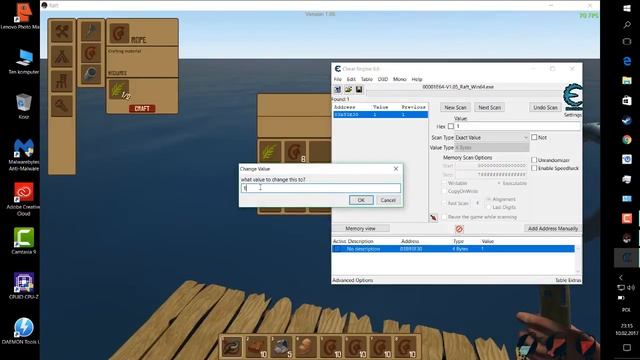Click the red arrow copy-to-address-list icon
The image size is (640, 360).
coord(433,218)
